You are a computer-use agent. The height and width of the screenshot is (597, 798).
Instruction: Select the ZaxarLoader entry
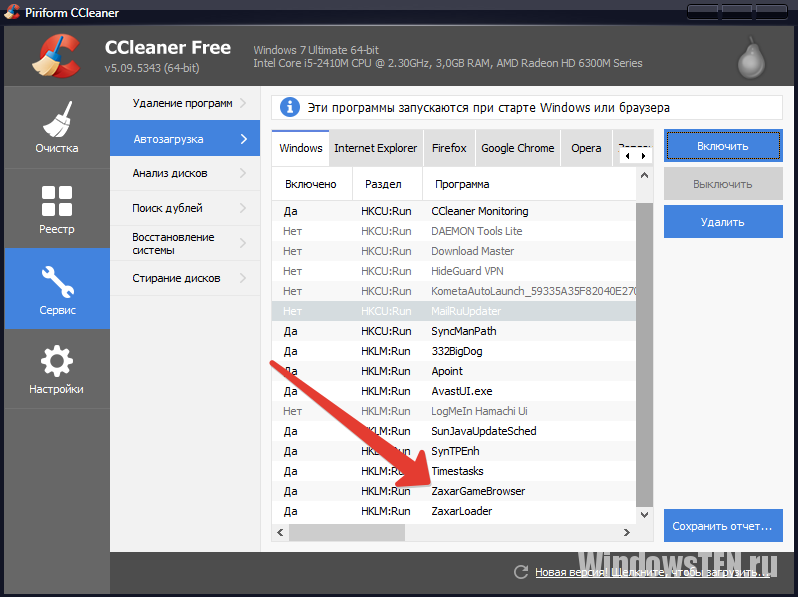point(454,511)
